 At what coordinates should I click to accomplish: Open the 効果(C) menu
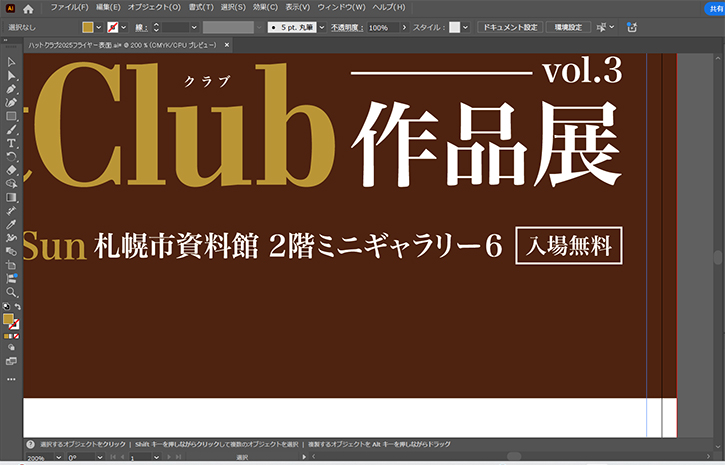click(264, 7)
